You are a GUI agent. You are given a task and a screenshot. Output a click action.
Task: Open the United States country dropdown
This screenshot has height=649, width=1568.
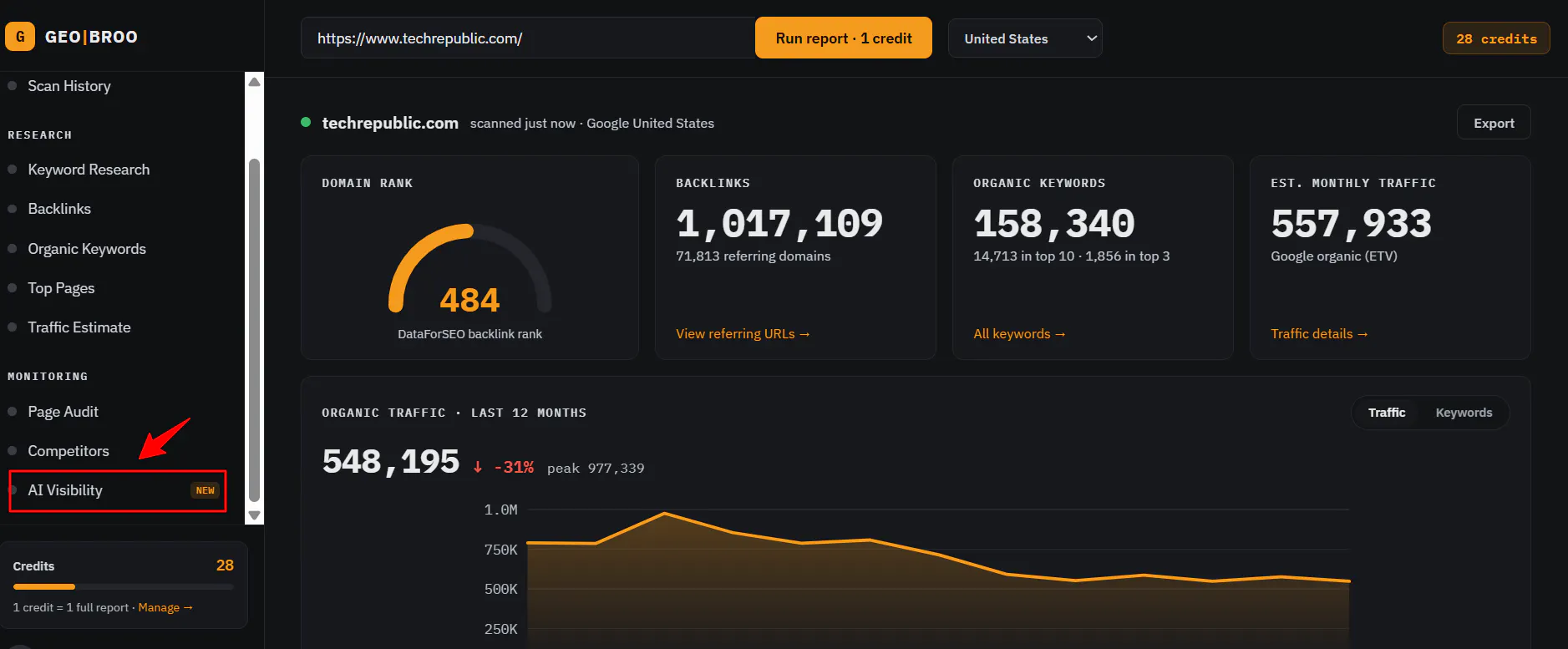click(1025, 38)
